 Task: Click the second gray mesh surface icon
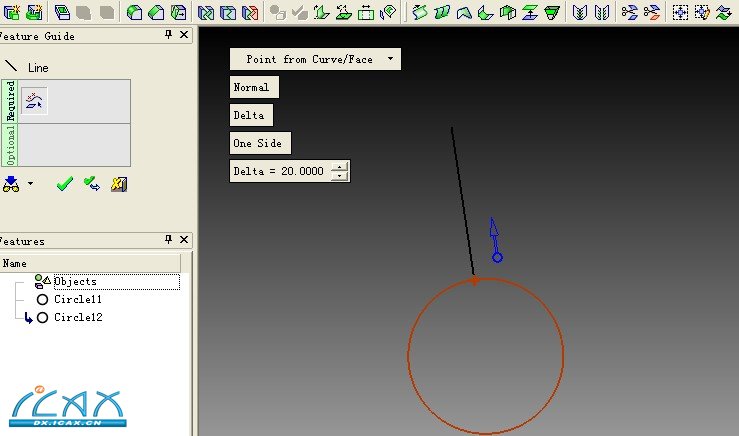(x=602, y=12)
